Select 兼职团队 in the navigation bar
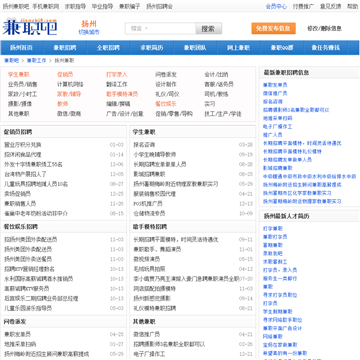Image resolution: width=360 pixels, height=360 pixels. pos(195,48)
